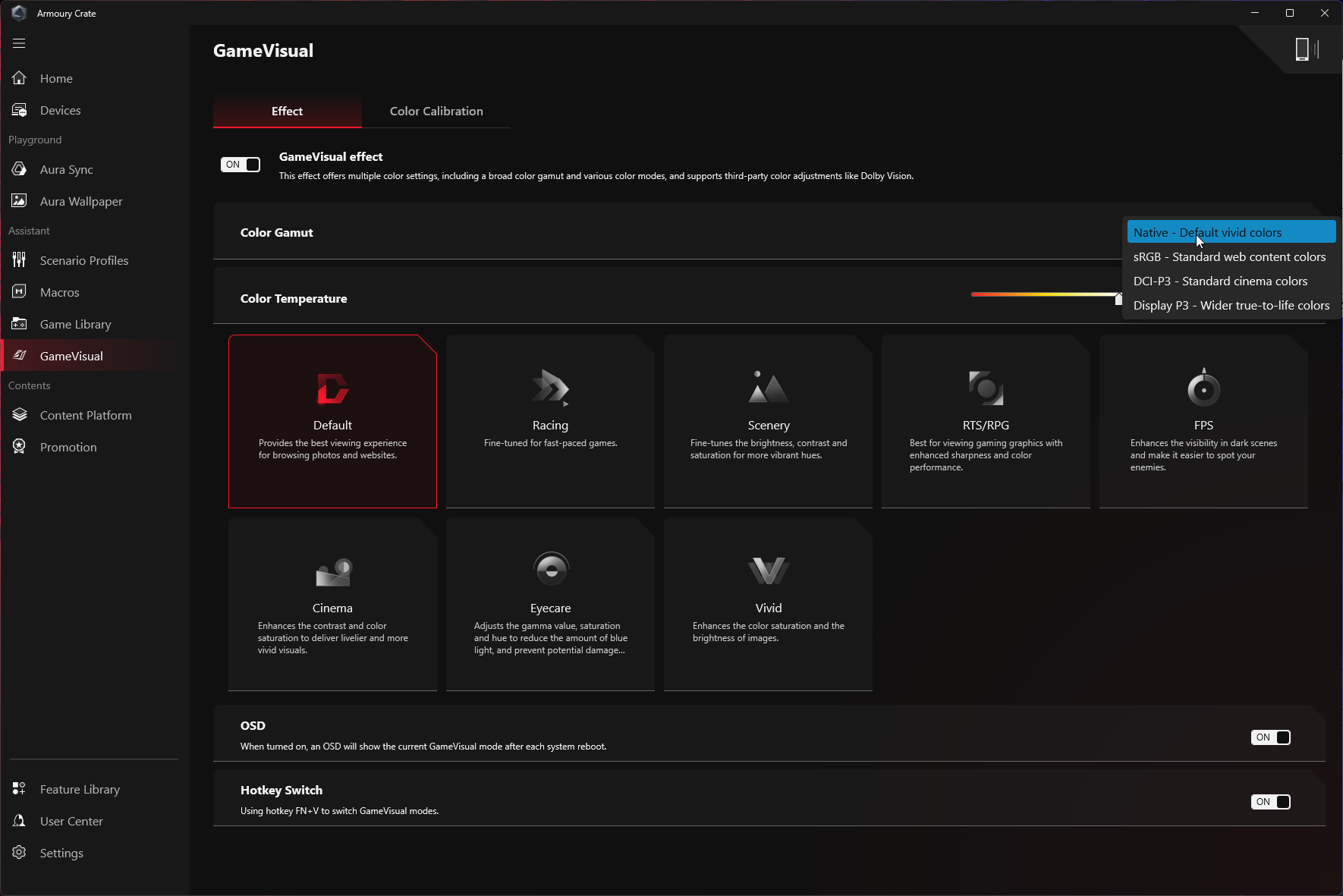1343x896 pixels.
Task: Click the Aura Wallpaper icon
Action: [19, 201]
